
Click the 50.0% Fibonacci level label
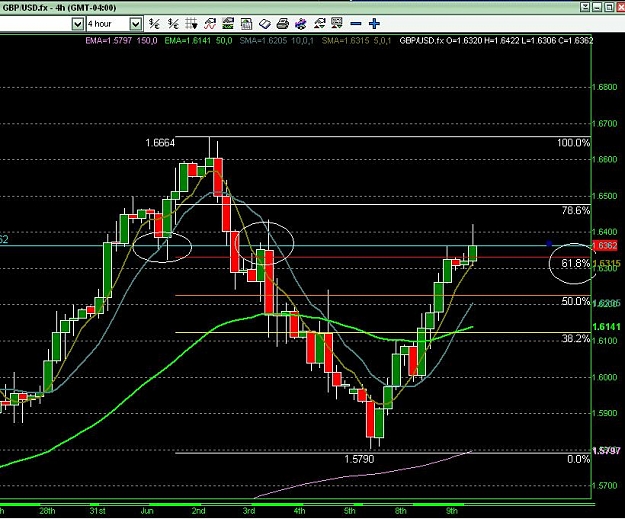tap(575, 301)
